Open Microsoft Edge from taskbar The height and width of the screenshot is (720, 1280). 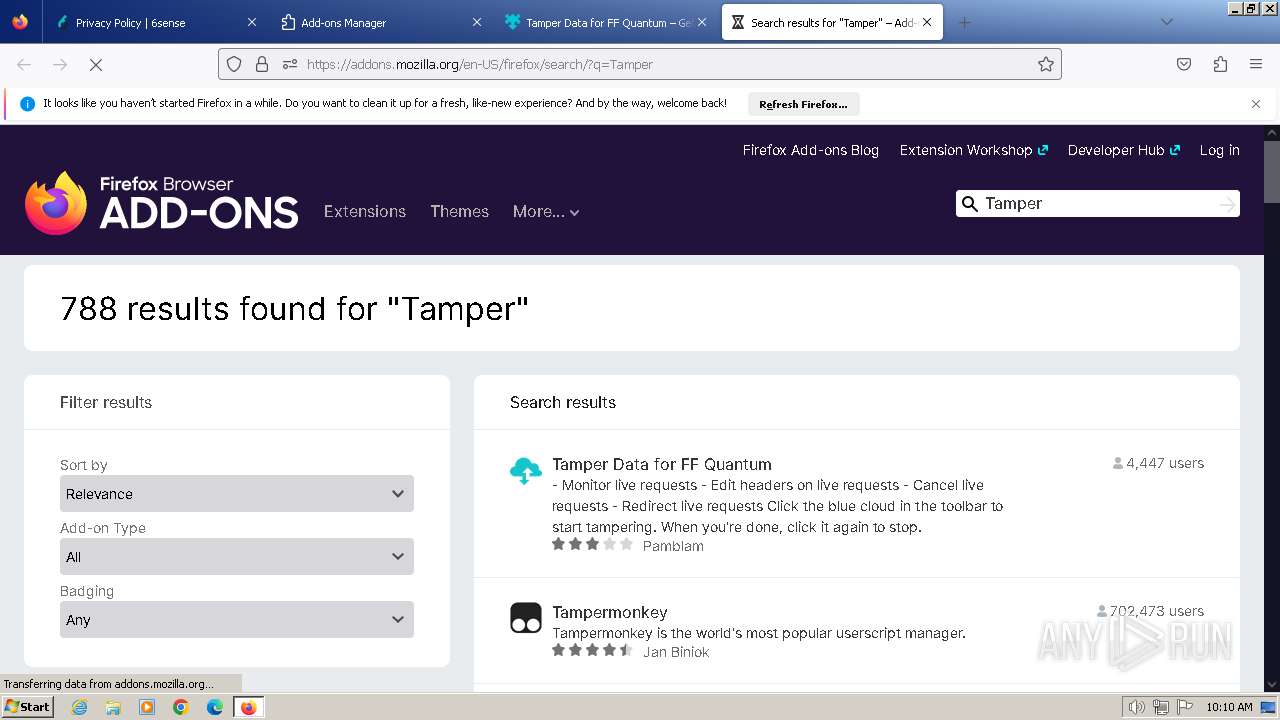pos(215,707)
